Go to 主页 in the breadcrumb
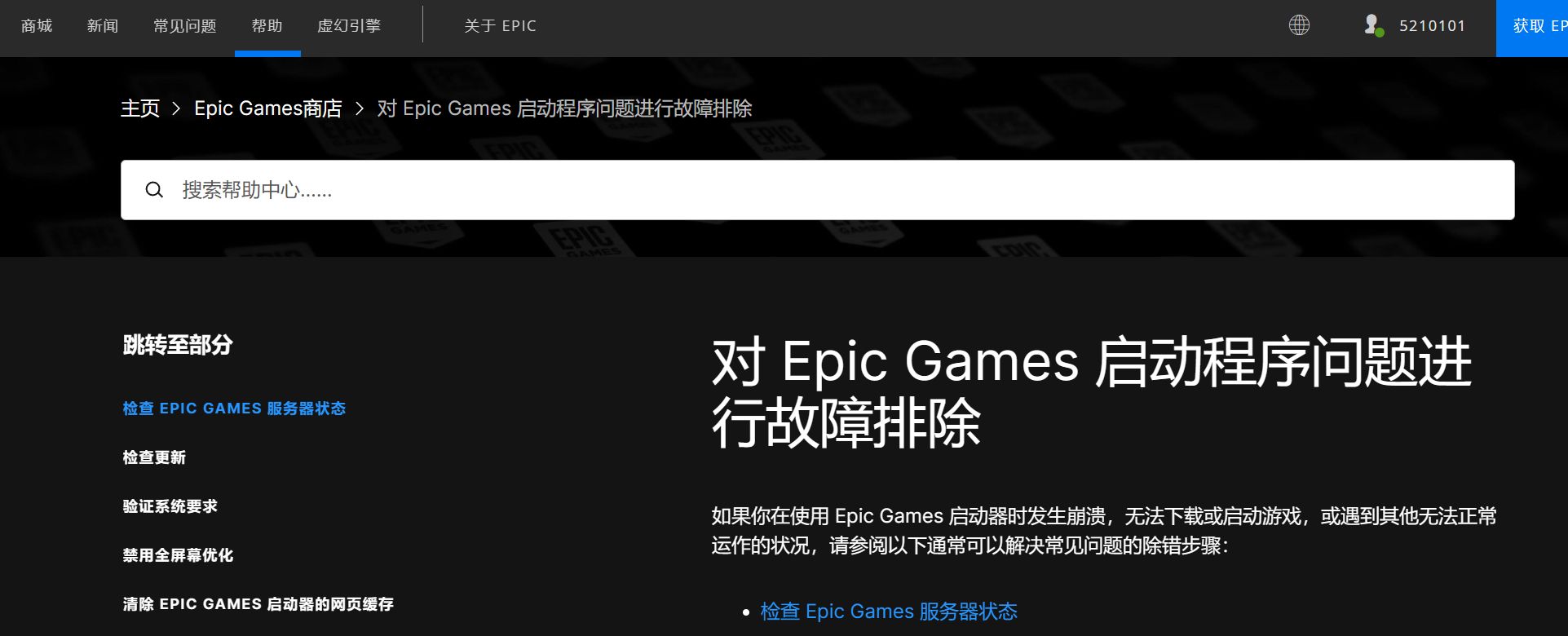 click(140, 108)
